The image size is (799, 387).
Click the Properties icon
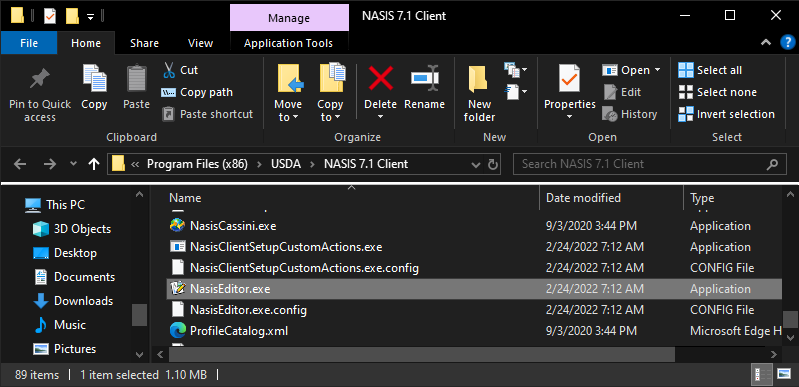pos(569,79)
